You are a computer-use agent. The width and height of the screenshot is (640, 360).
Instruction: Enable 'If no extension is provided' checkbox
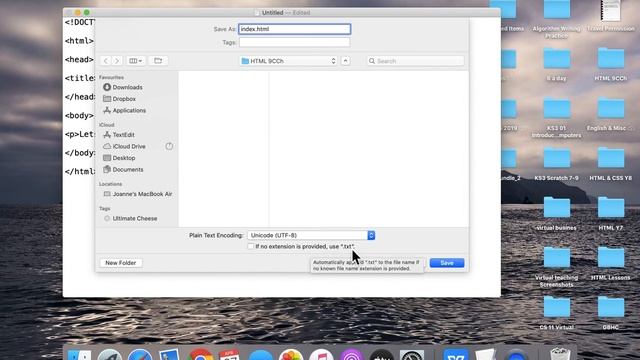(251, 247)
